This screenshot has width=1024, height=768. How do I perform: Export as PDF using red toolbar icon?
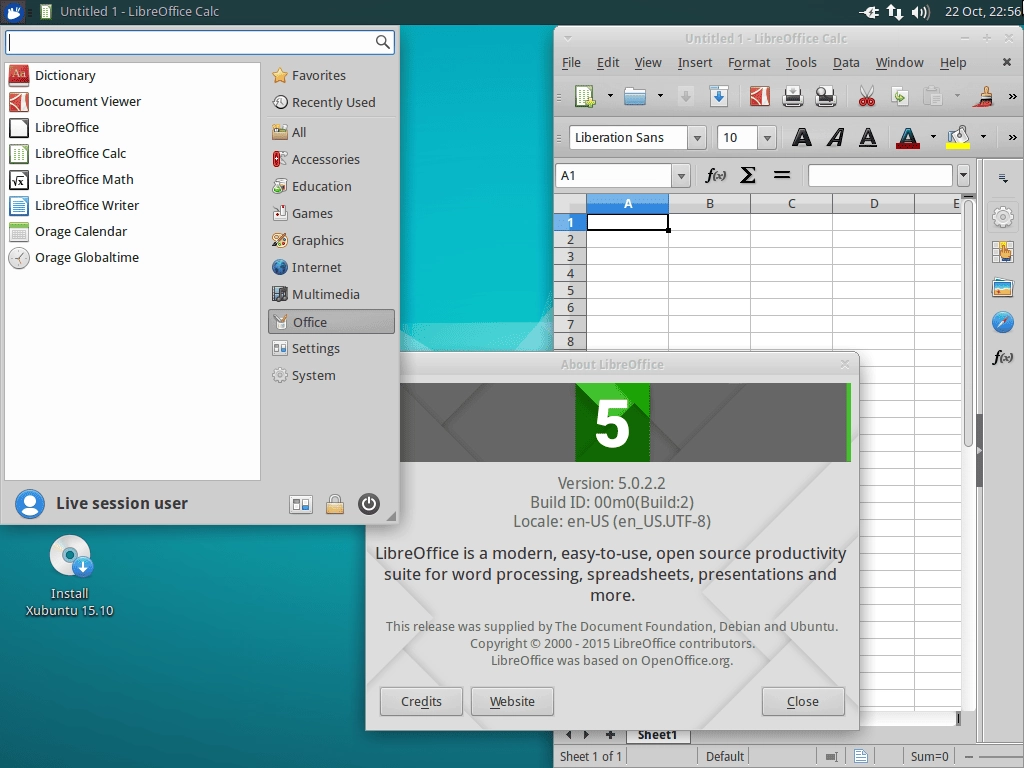pyautogui.click(x=760, y=96)
